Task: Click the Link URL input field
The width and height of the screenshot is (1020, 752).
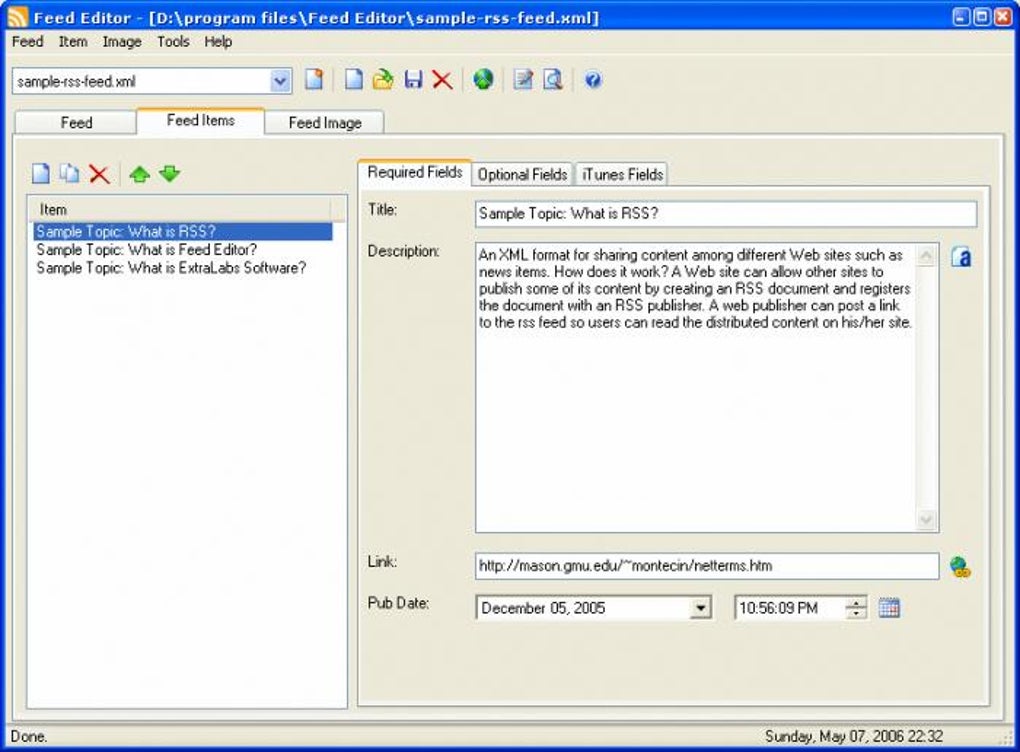Action: coord(707,566)
